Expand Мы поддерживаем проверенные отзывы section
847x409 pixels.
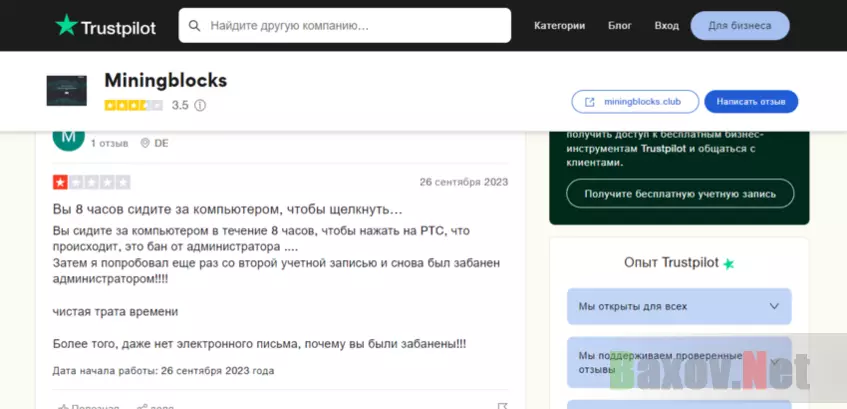tap(679, 363)
